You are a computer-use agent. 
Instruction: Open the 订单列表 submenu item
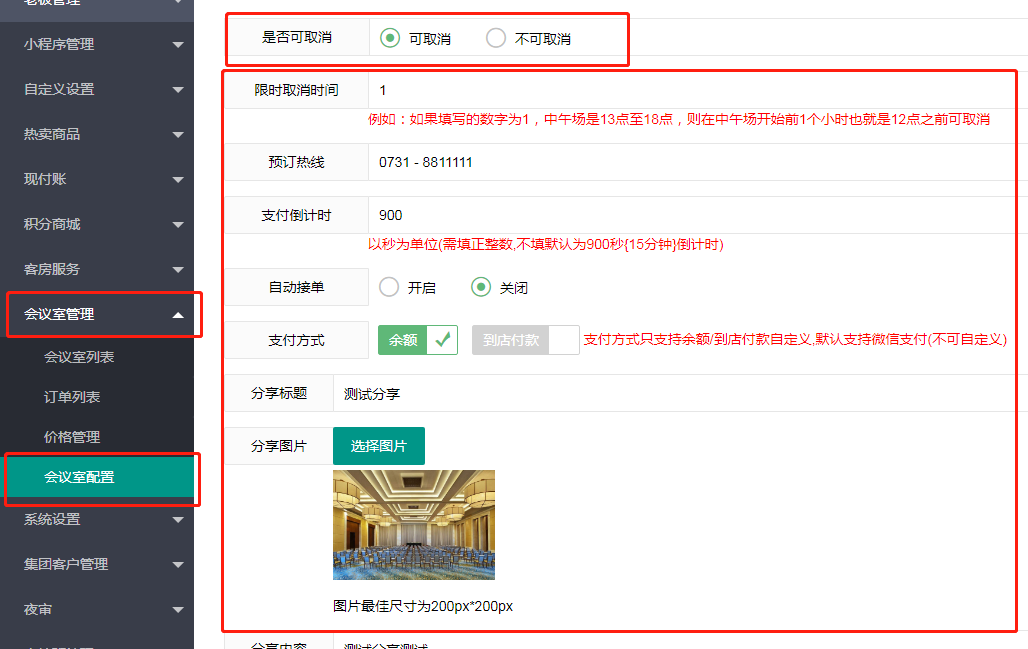click(72, 397)
